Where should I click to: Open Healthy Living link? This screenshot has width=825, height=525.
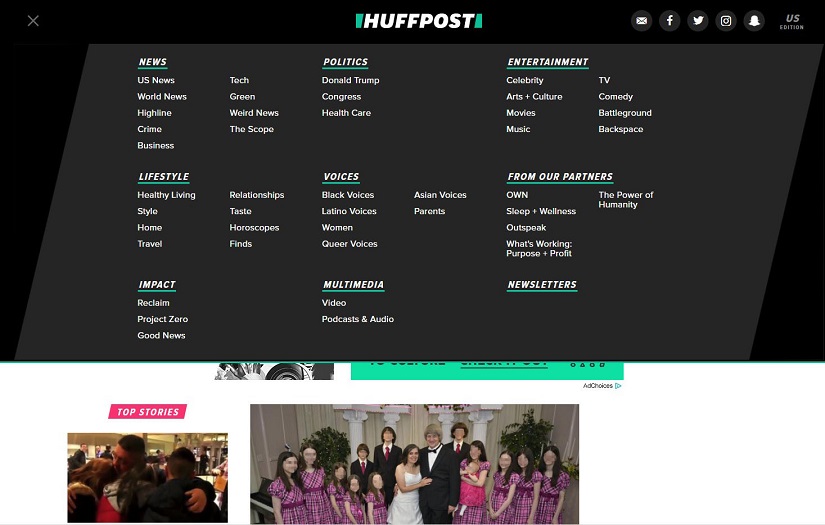(166, 195)
